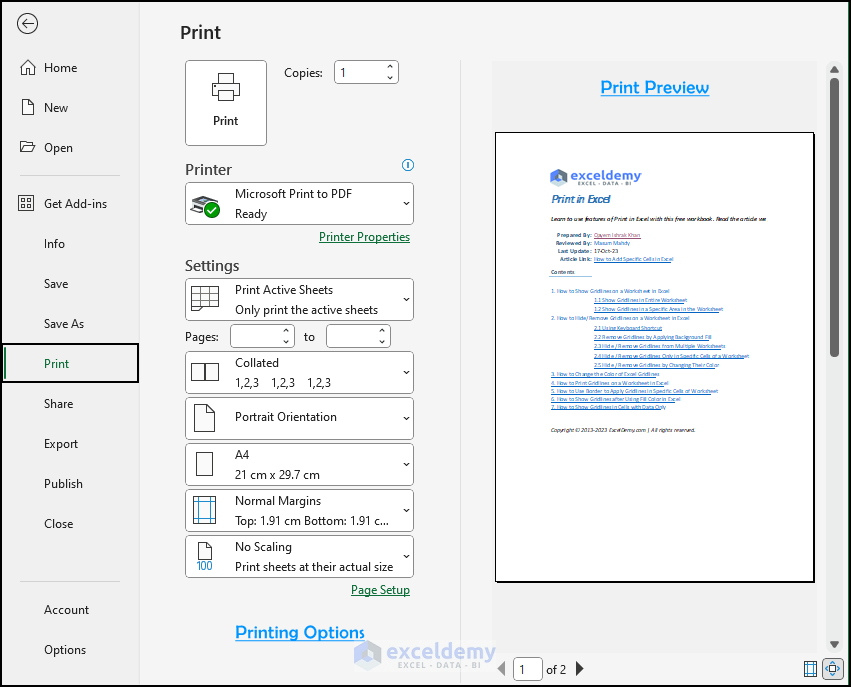Select Info in the sidebar

[x=71, y=244]
